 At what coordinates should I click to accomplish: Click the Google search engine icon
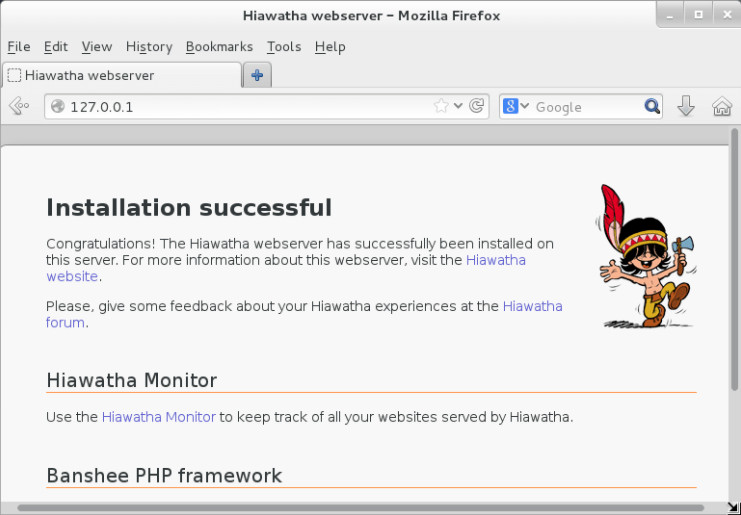point(510,106)
